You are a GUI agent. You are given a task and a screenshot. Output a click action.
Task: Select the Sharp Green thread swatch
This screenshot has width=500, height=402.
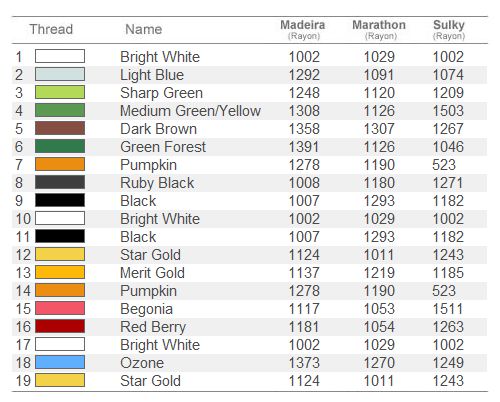(60, 92)
